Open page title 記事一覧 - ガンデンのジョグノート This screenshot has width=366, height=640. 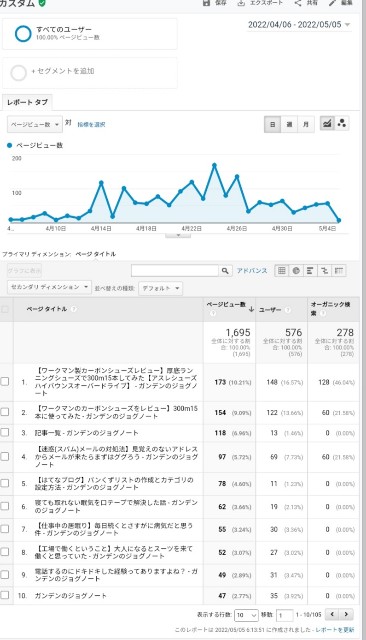tap(87, 433)
